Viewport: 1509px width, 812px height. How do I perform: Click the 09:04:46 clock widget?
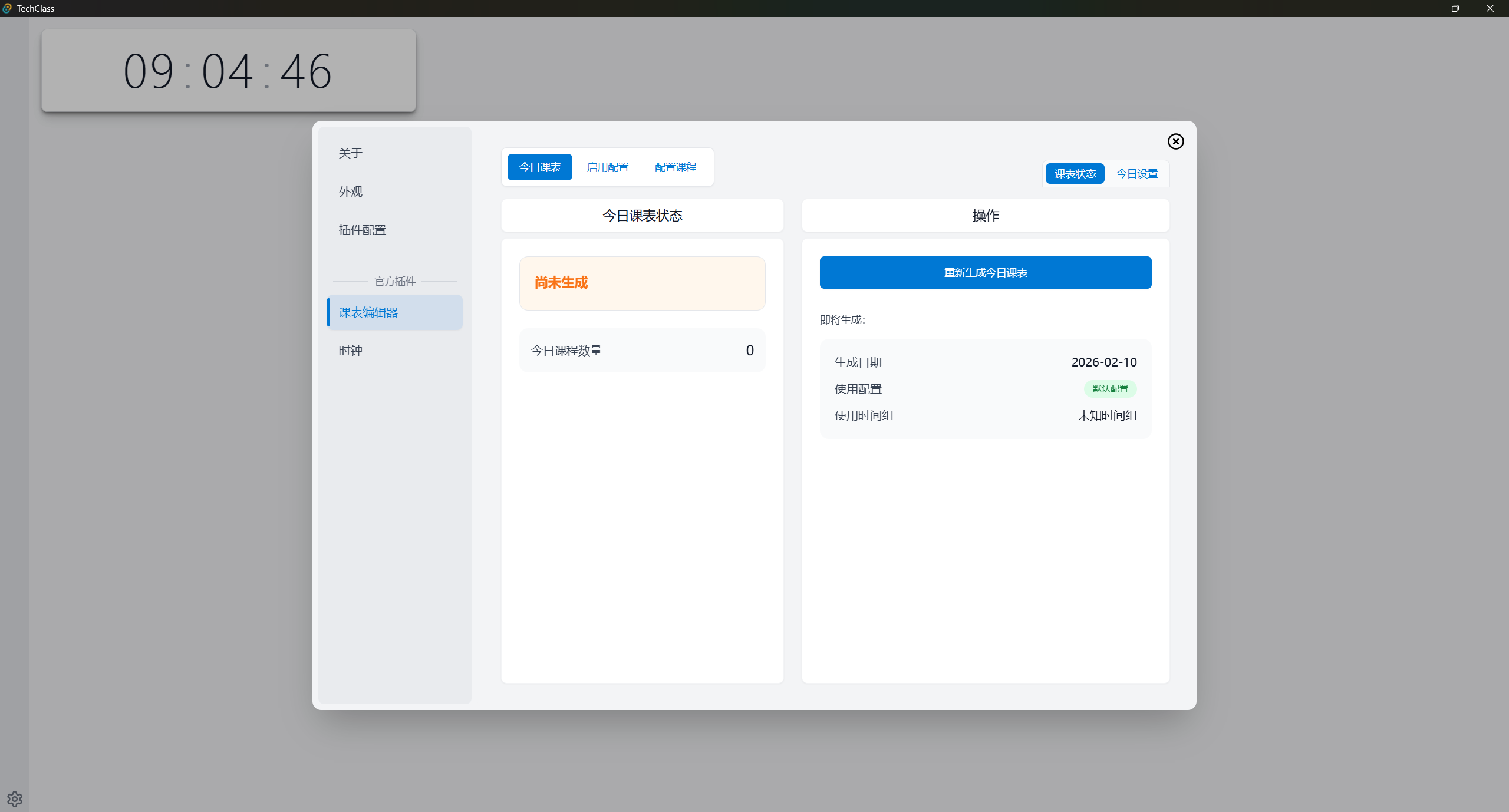(228, 71)
